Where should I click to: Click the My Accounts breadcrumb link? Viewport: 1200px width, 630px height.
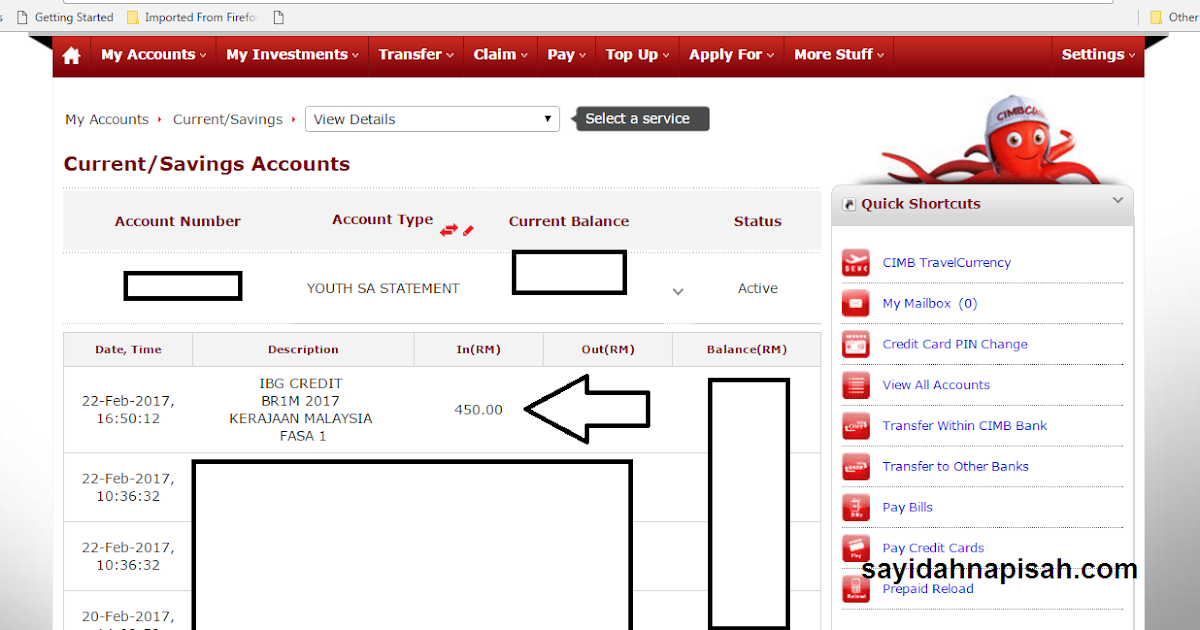coord(107,119)
